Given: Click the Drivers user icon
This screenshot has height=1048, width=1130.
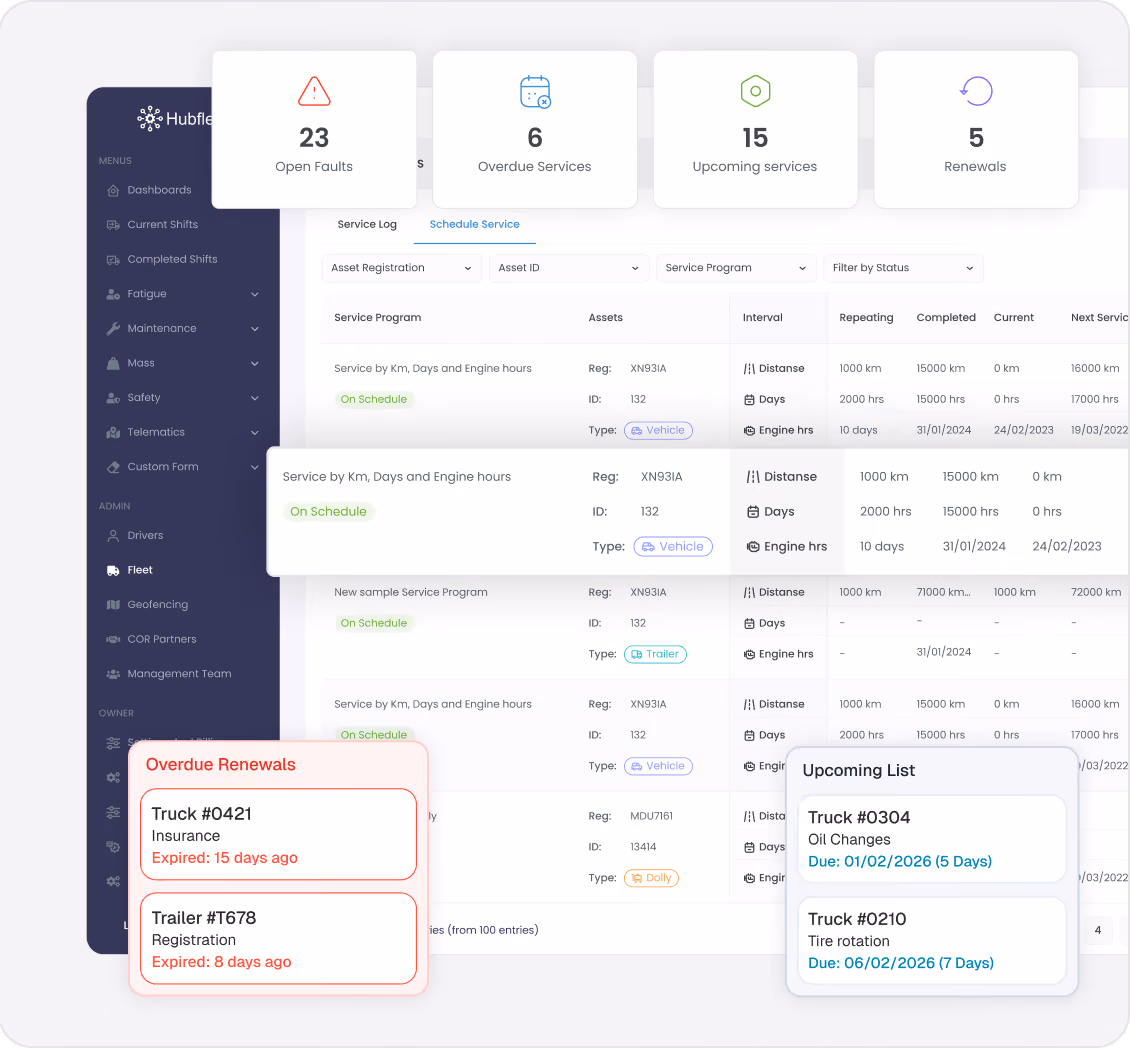Looking at the screenshot, I should point(113,536).
